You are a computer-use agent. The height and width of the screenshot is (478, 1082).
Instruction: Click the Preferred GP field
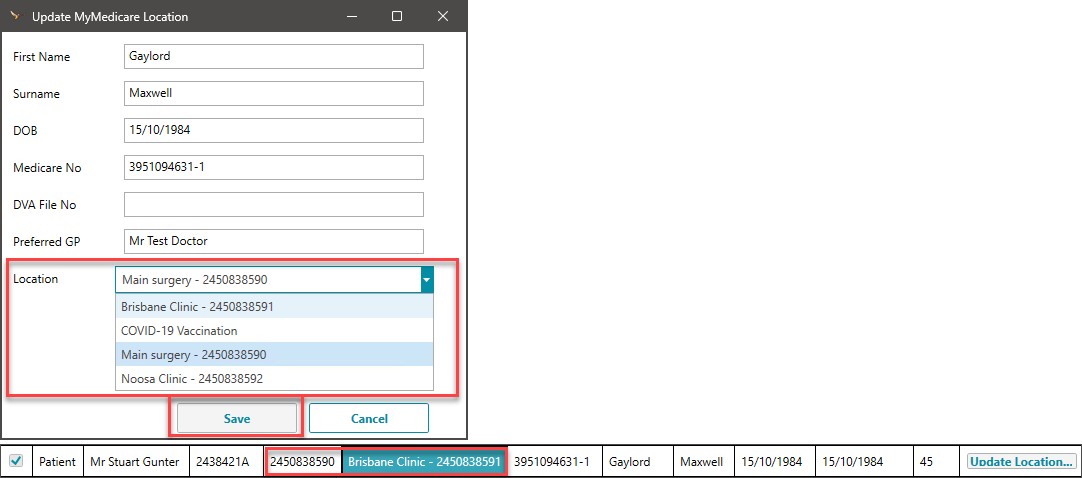point(273,241)
